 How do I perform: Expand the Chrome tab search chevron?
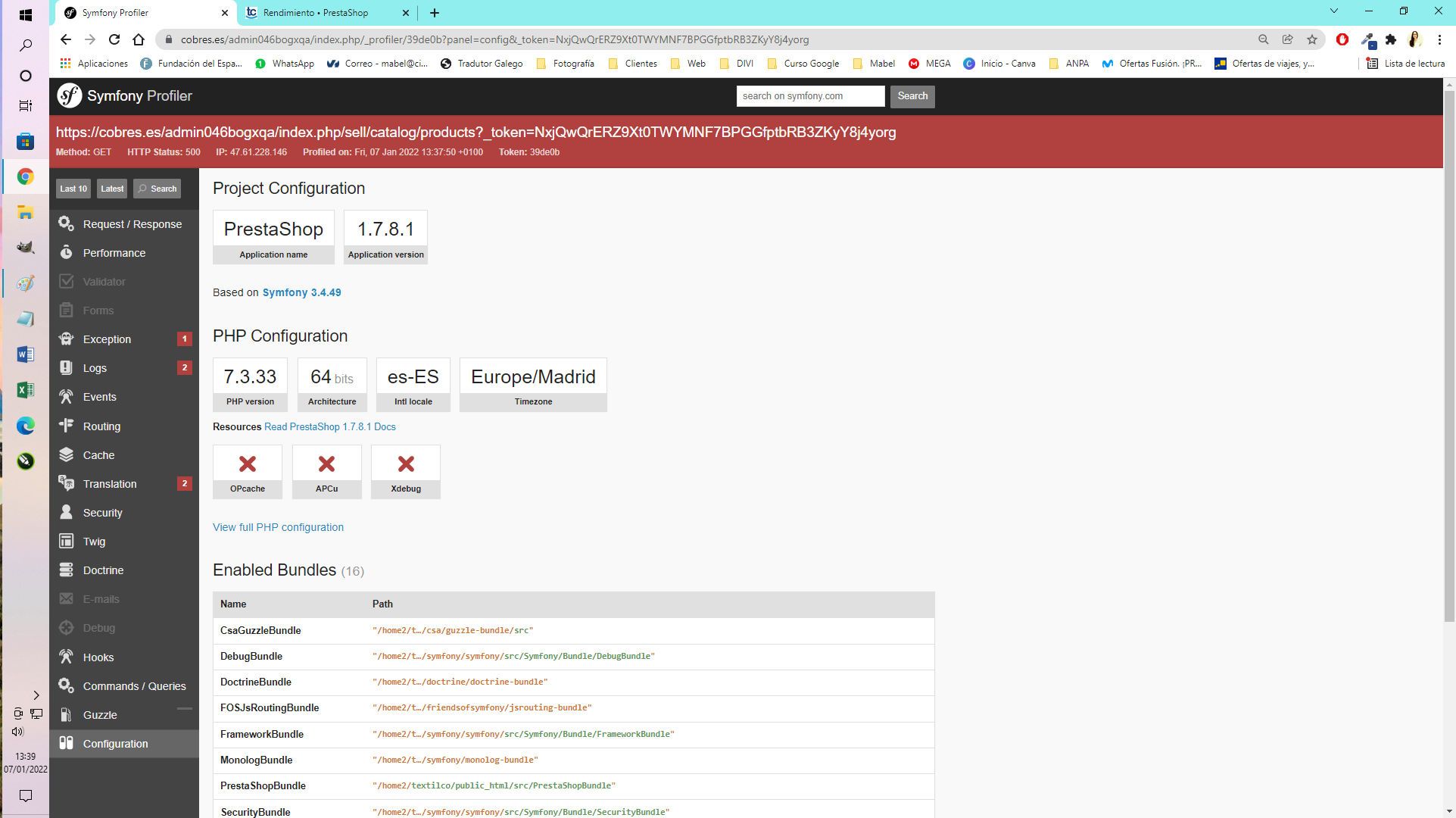click(x=1334, y=11)
